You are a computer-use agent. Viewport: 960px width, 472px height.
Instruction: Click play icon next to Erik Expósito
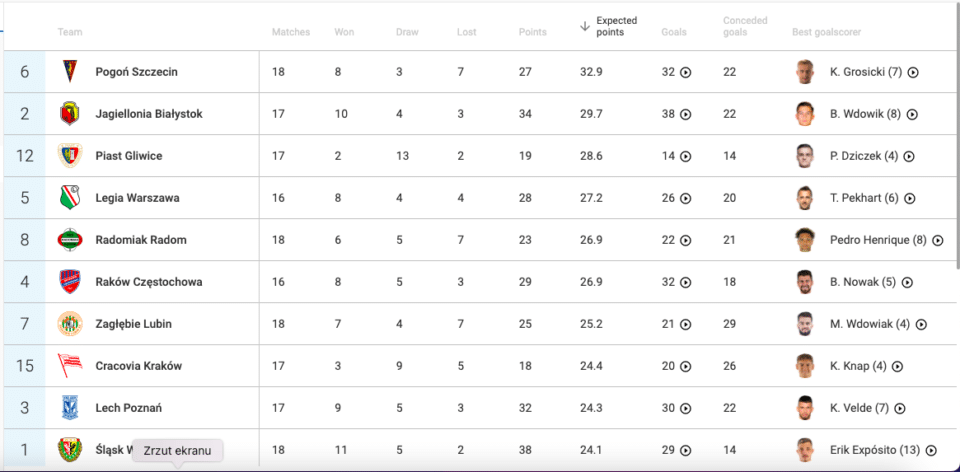tap(931, 451)
